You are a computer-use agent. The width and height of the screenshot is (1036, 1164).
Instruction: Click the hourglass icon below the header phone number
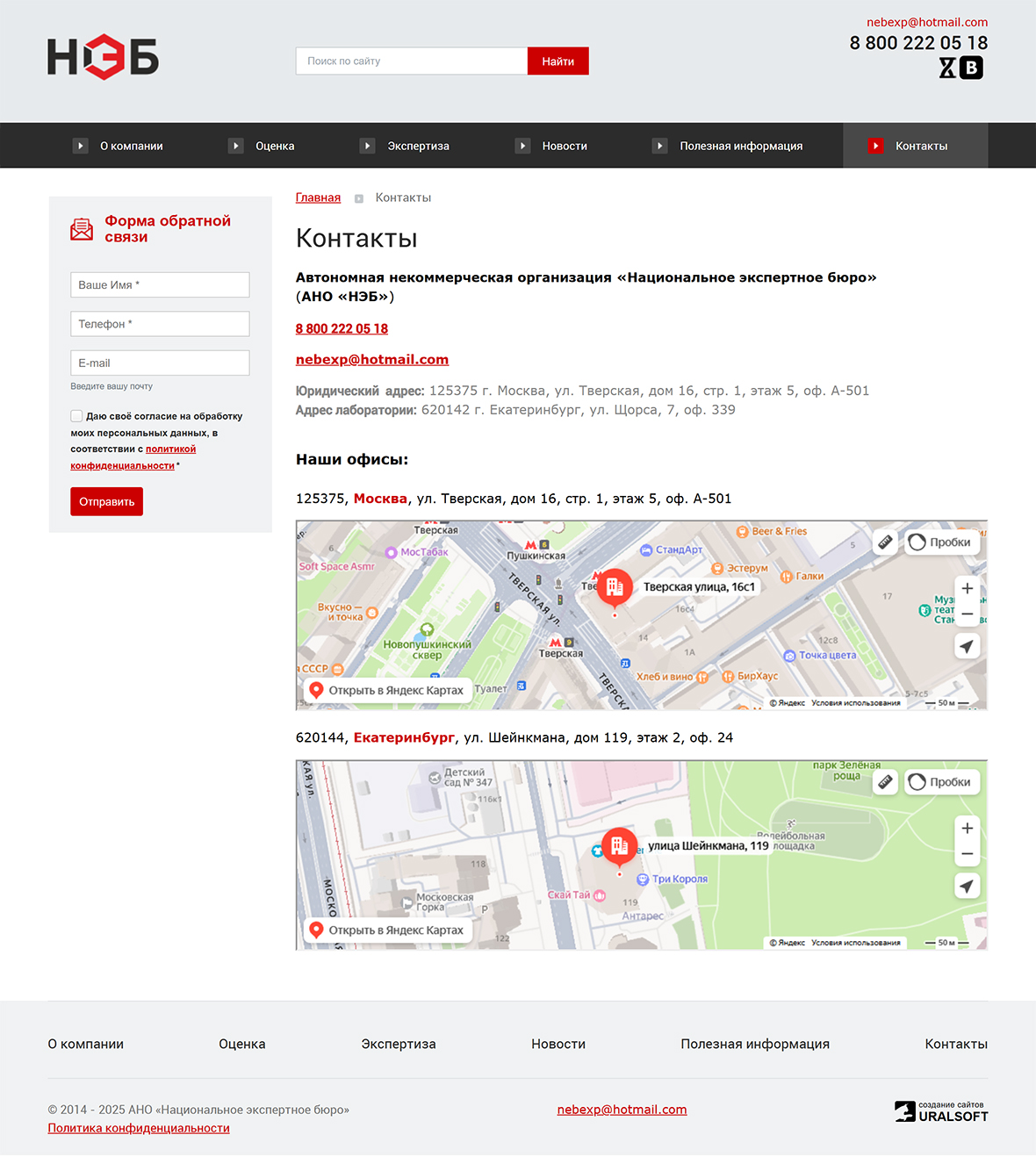pos(947,68)
